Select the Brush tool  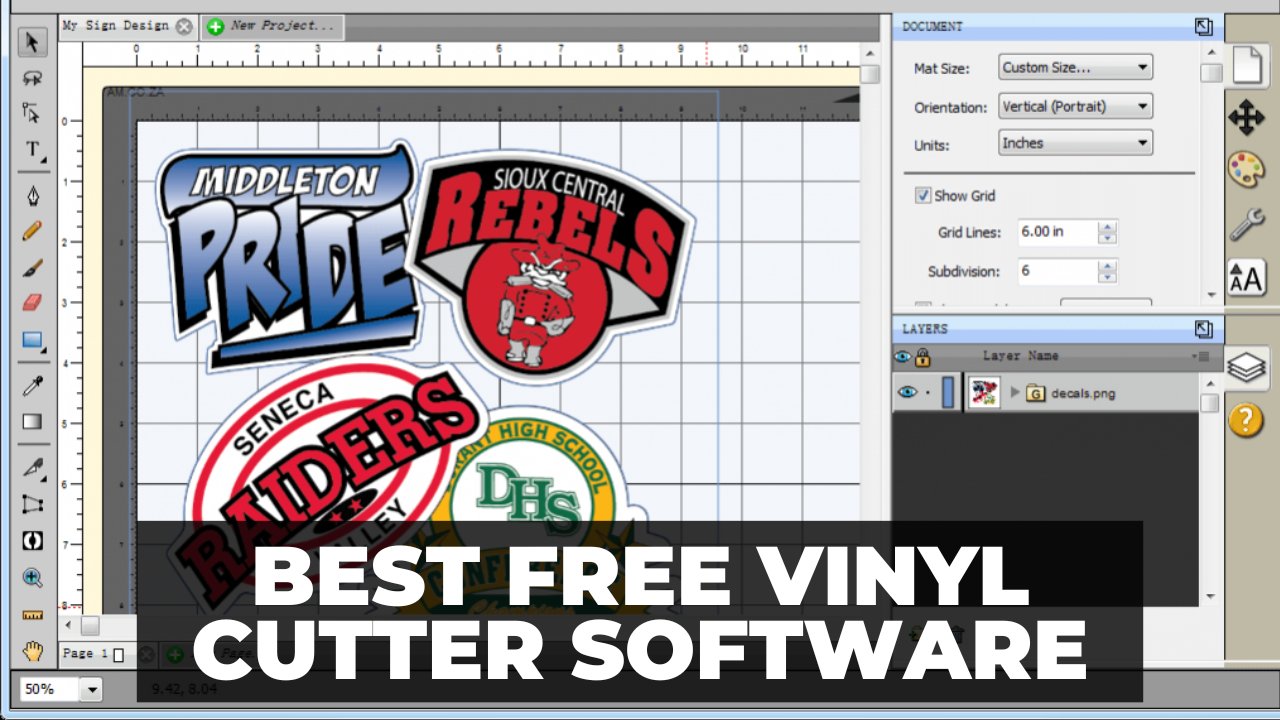click(x=31, y=266)
